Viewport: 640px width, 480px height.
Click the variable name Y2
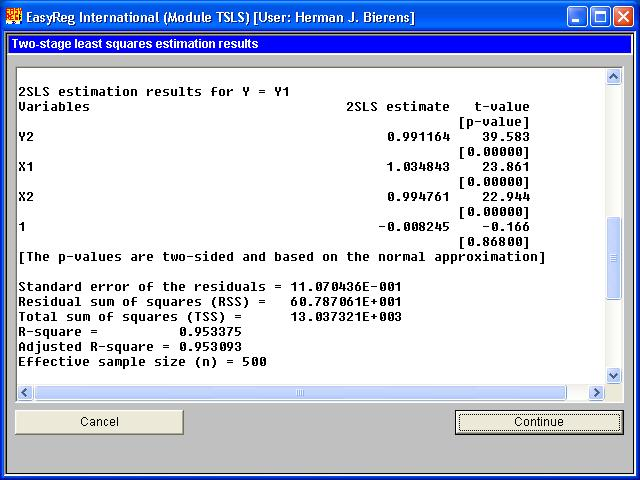26,137
